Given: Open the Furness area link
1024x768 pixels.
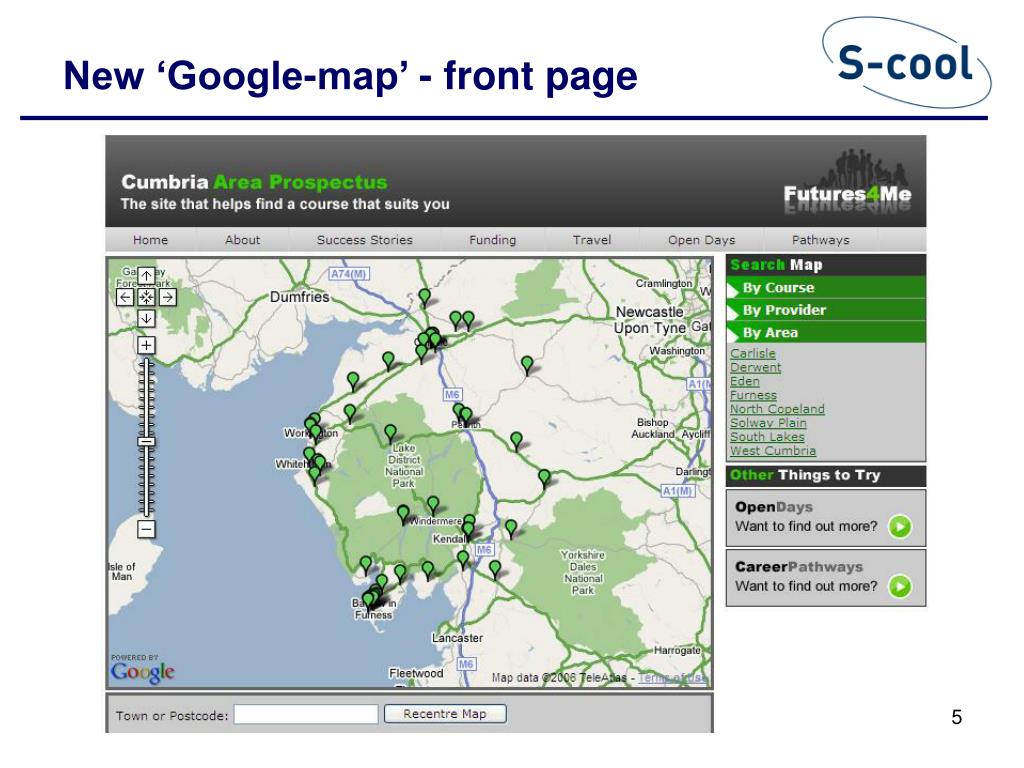Looking at the screenshot, I should pyautogui.click(x=754, y=395).
